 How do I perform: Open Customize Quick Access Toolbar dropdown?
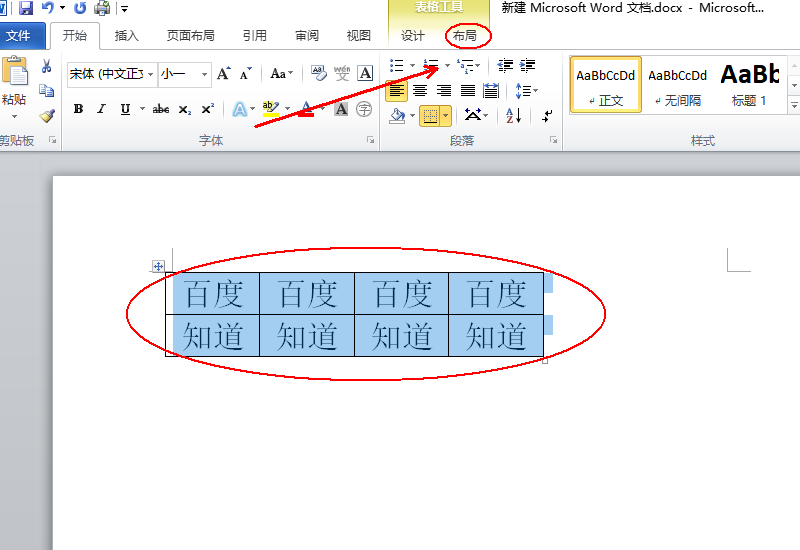click(x=124, y=8)
